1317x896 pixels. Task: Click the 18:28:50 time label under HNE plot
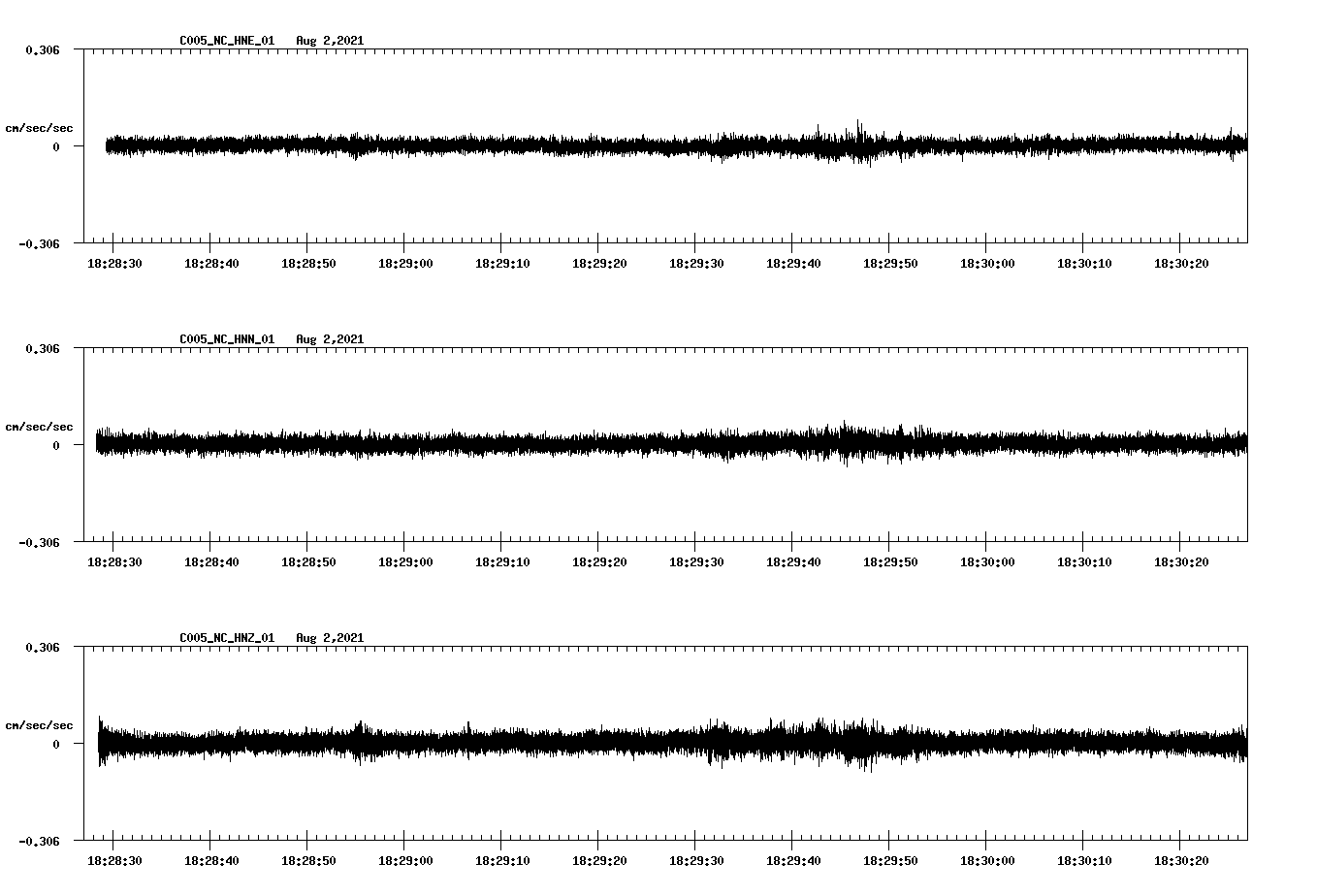[308, 263]
